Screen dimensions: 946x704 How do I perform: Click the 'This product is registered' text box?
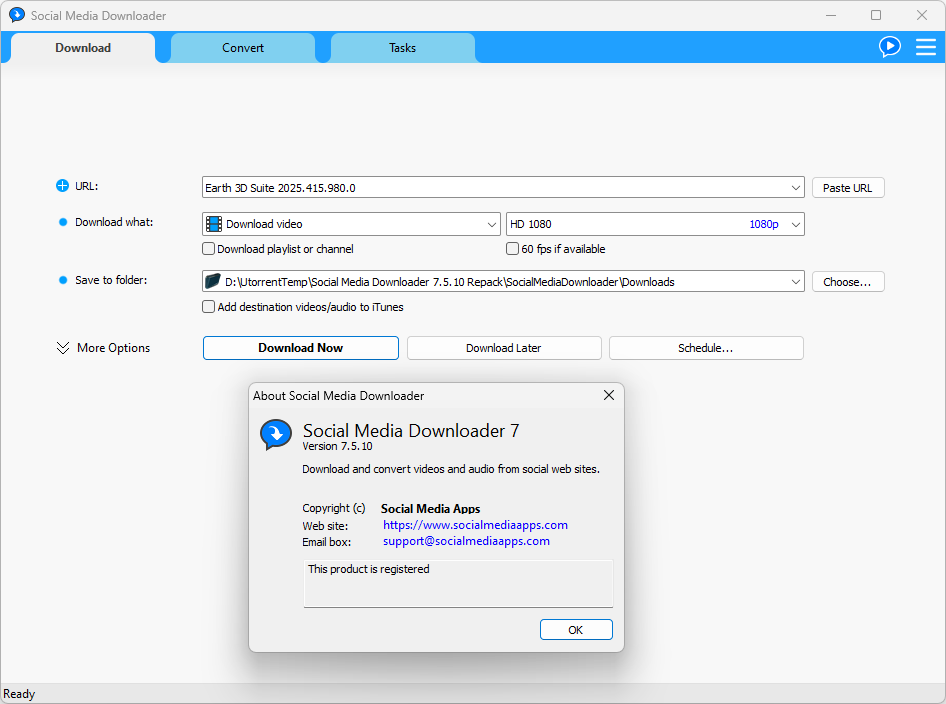tap(458, 583)
